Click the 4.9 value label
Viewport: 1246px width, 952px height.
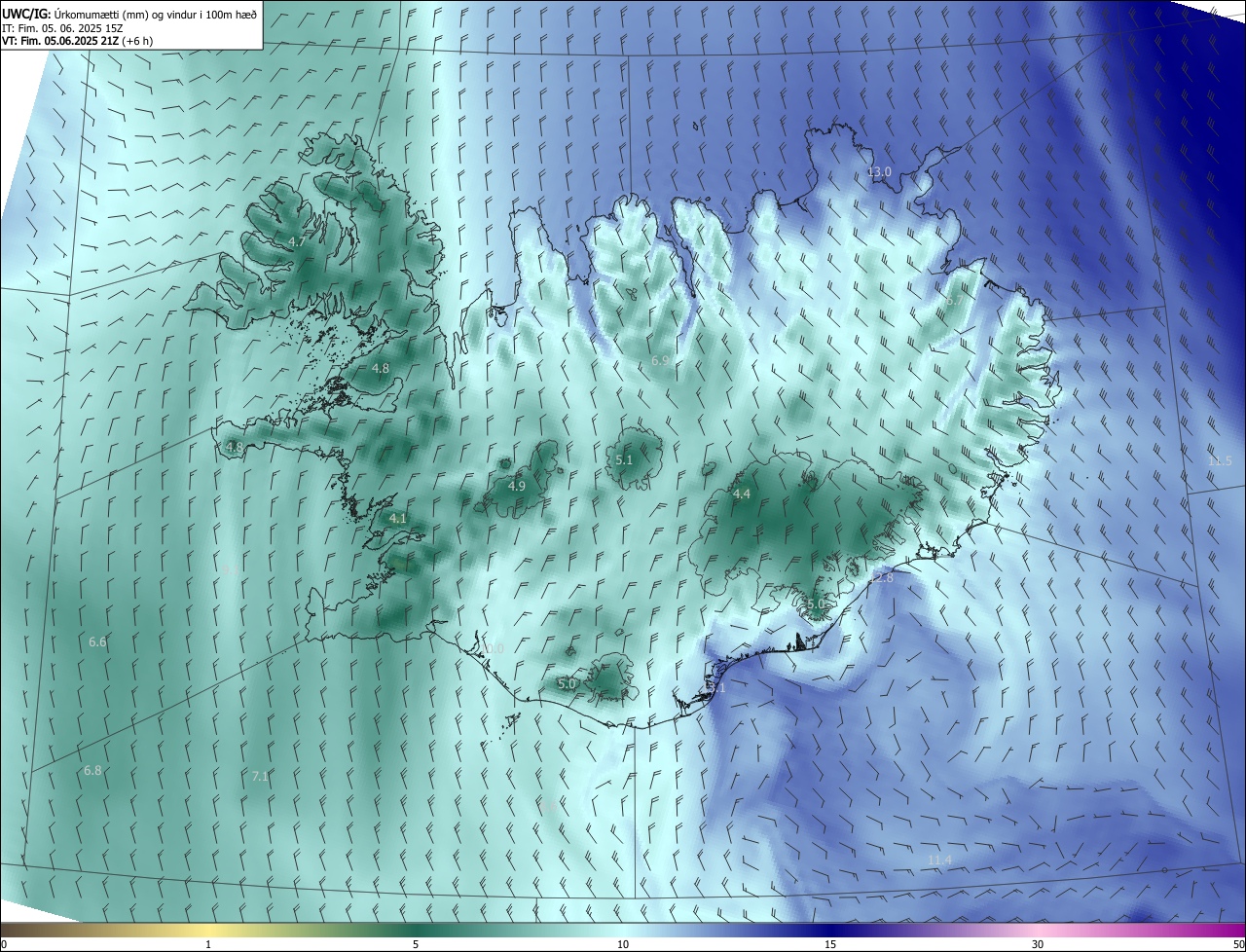click(x=517, y=487)
